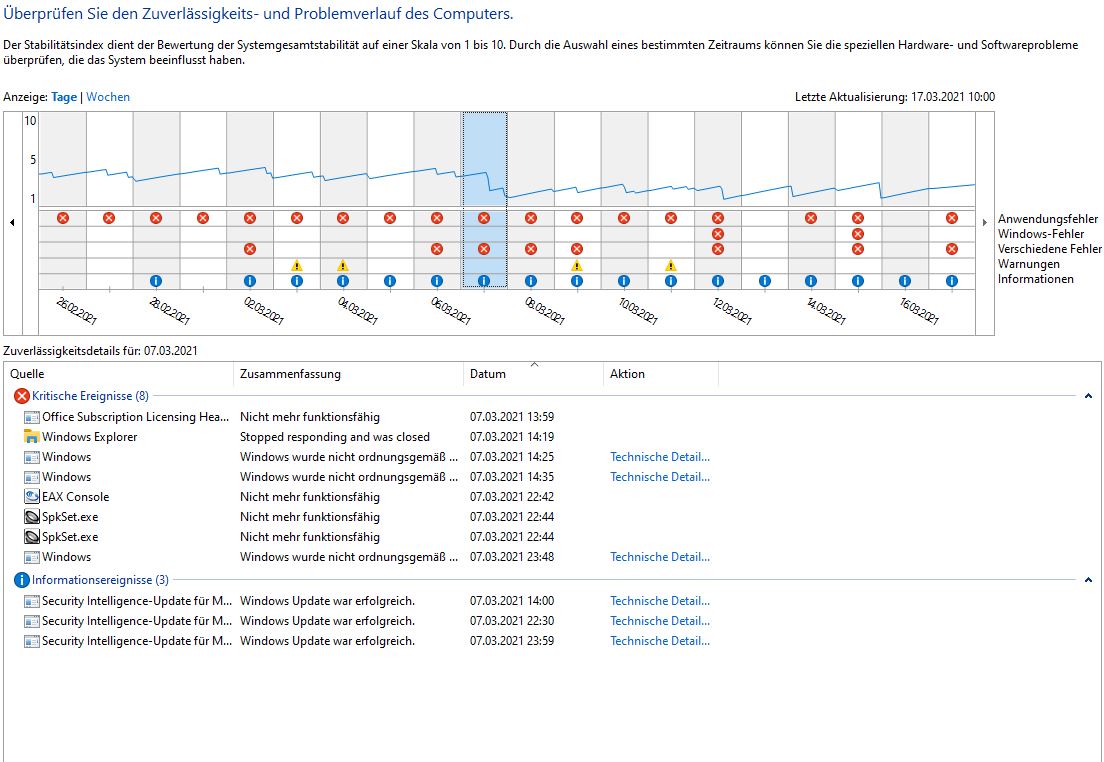Select the Verschiedene Fehler icon on 06.03.2021

point(437,249)
